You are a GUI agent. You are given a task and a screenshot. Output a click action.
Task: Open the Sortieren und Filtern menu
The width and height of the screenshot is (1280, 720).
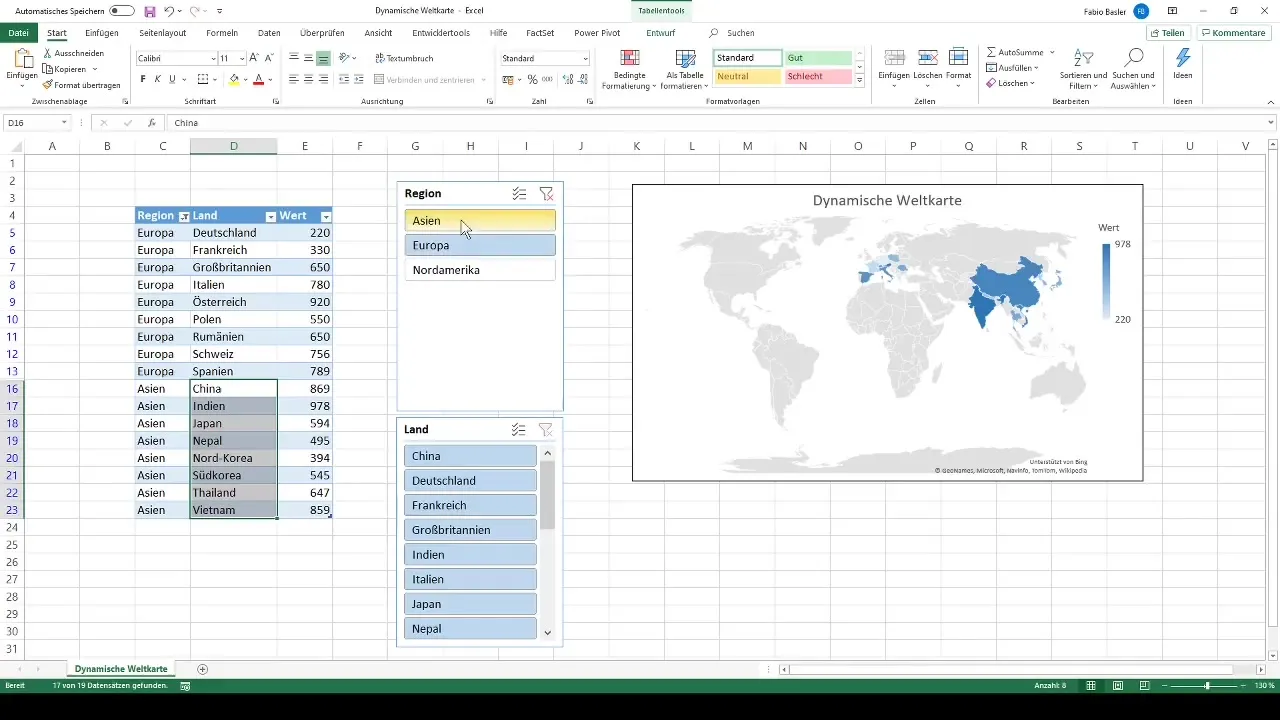pos(1085,68)
